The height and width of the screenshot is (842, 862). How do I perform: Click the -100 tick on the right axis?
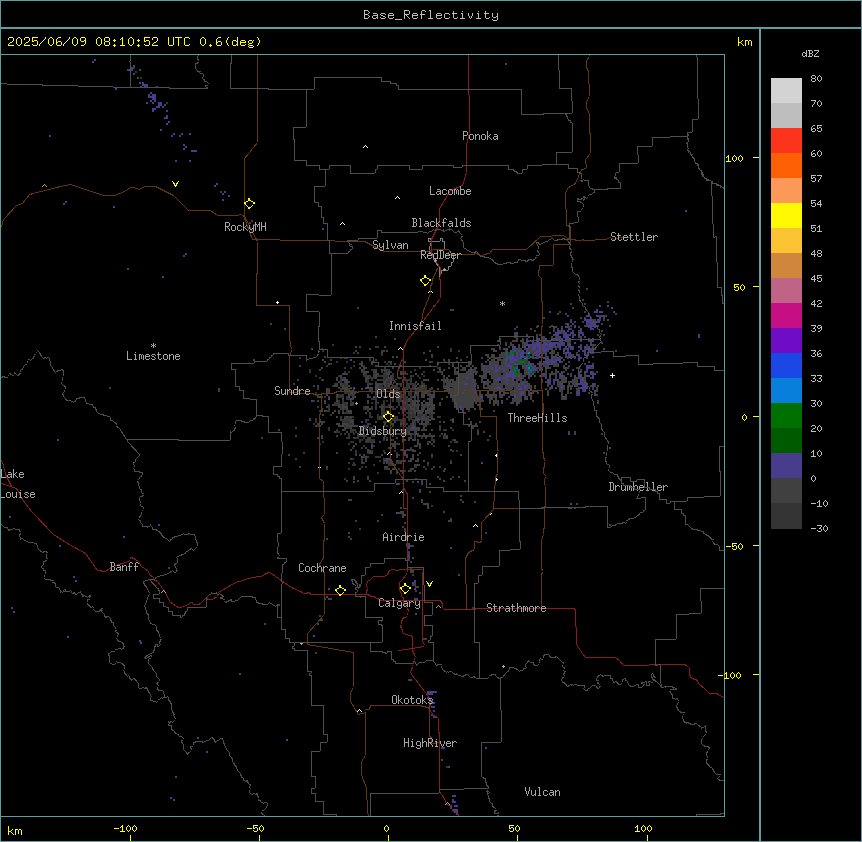[x=731, y=675]
